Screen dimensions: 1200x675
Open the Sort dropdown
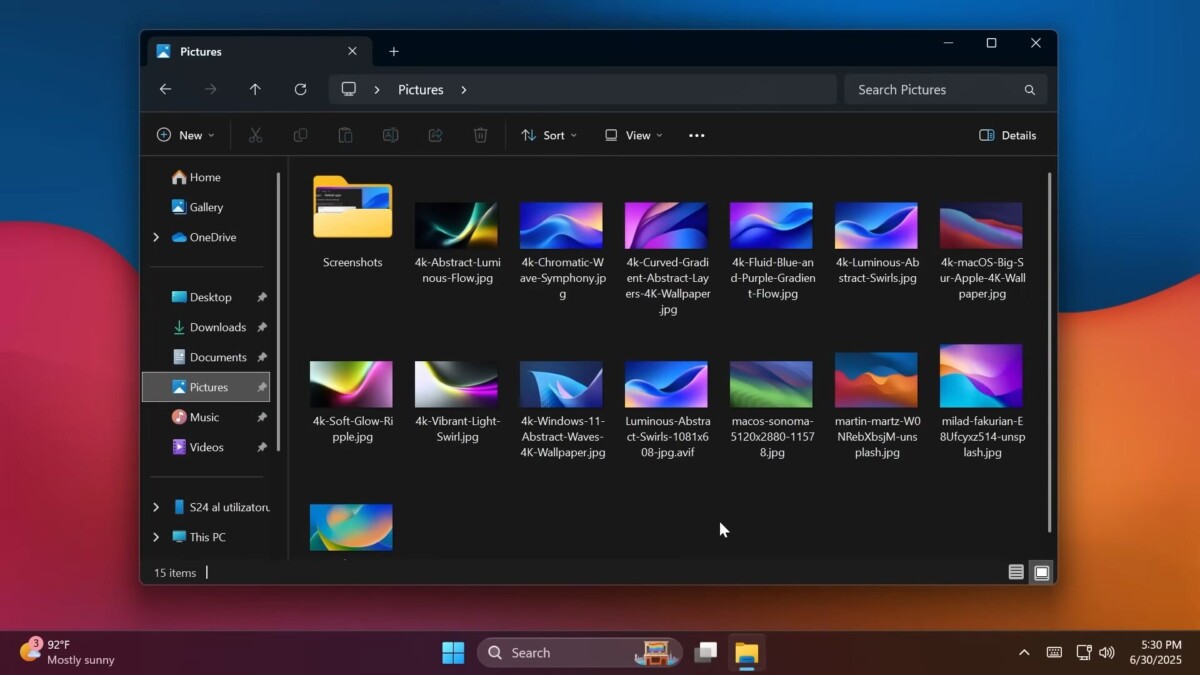point(549,135)
